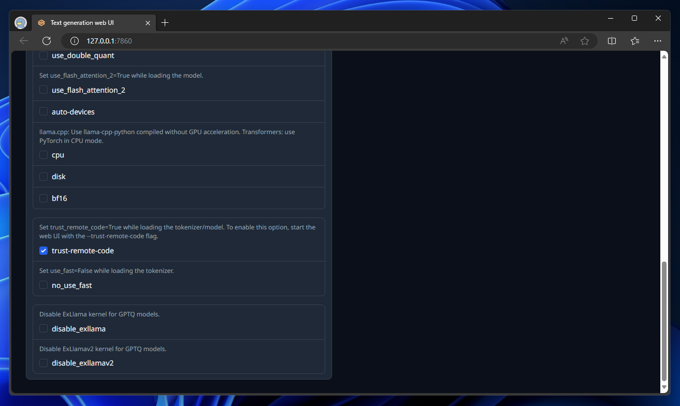This screenshot has width=680, height=406.
Task: Open split screen icon in toolbar
Action: click(x=611, y=41)
